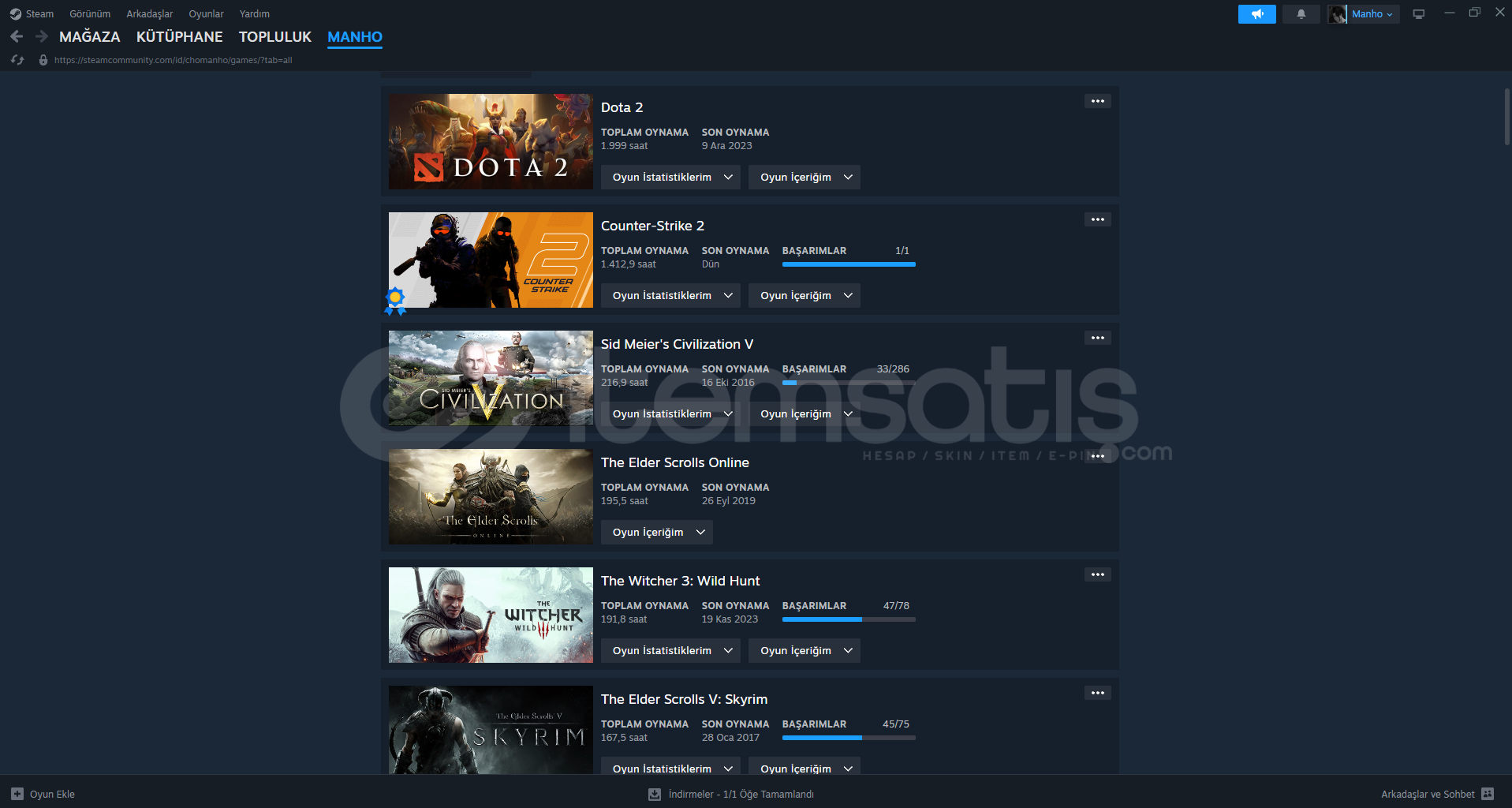
Task: Open options ellipsis for The Witcher 3
Action: [1098, 574]
